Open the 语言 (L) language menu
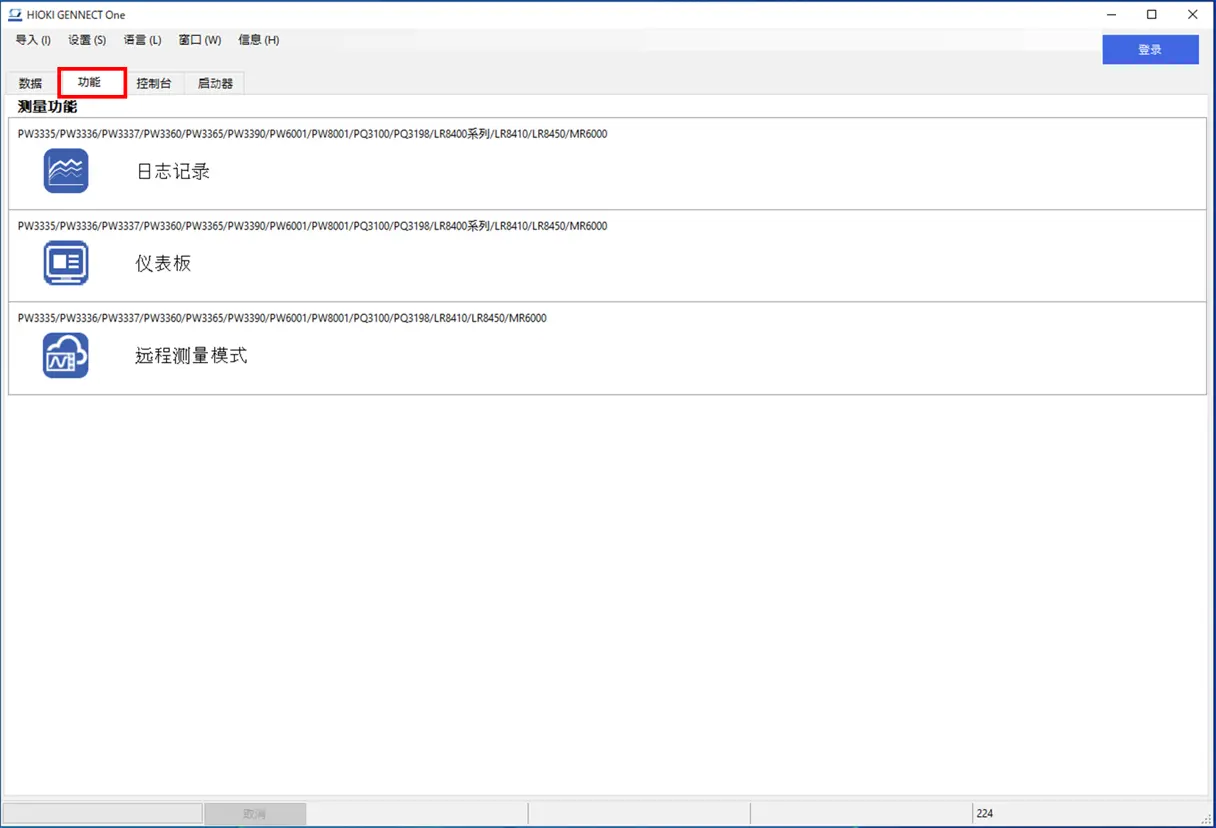The image size is (1216, 828). [x=142, y=40]
